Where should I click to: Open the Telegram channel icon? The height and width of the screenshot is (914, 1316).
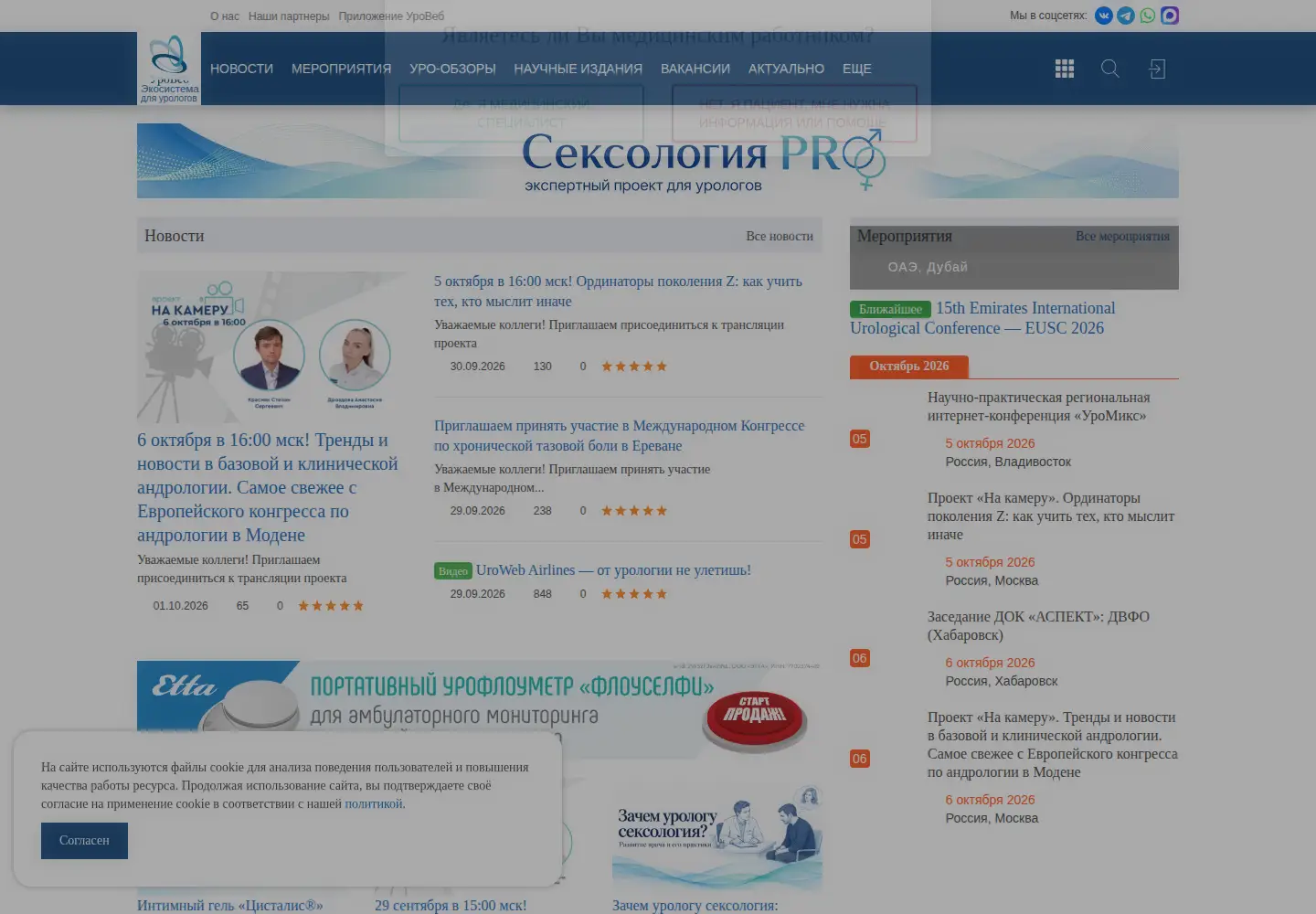coord(1126,16)
